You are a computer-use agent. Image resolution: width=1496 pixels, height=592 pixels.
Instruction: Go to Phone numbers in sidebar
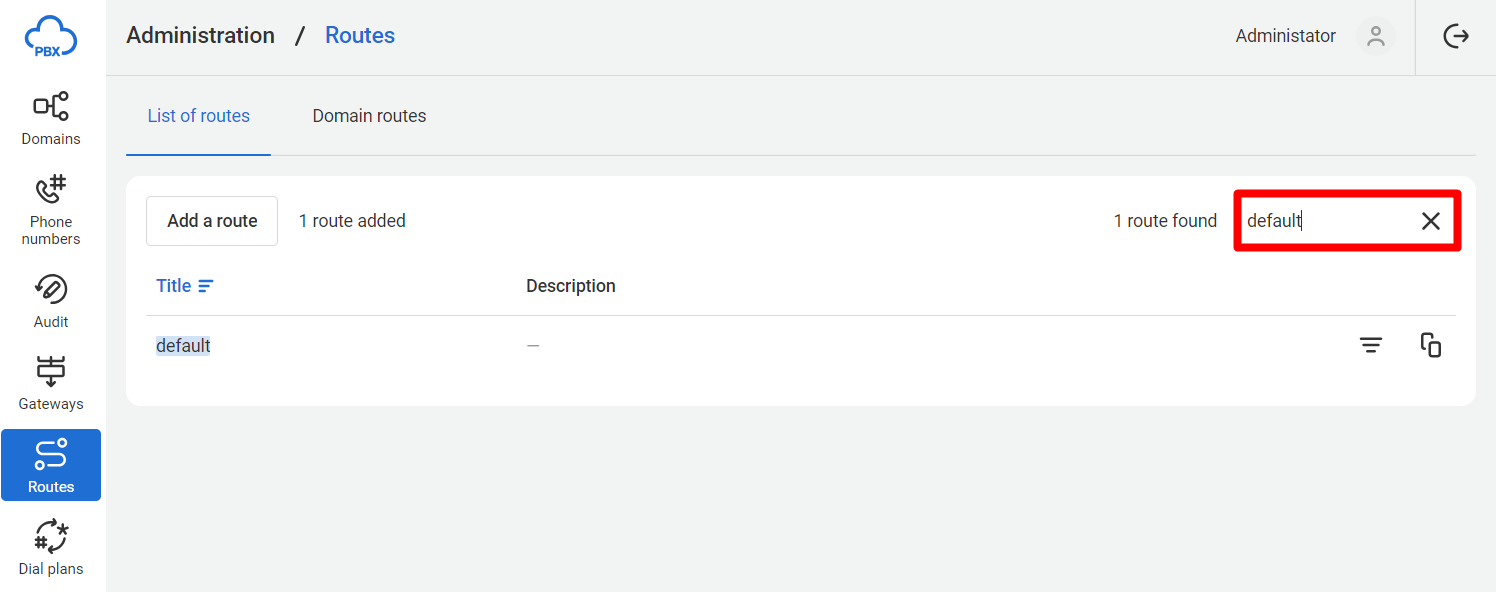coord(51,210)
